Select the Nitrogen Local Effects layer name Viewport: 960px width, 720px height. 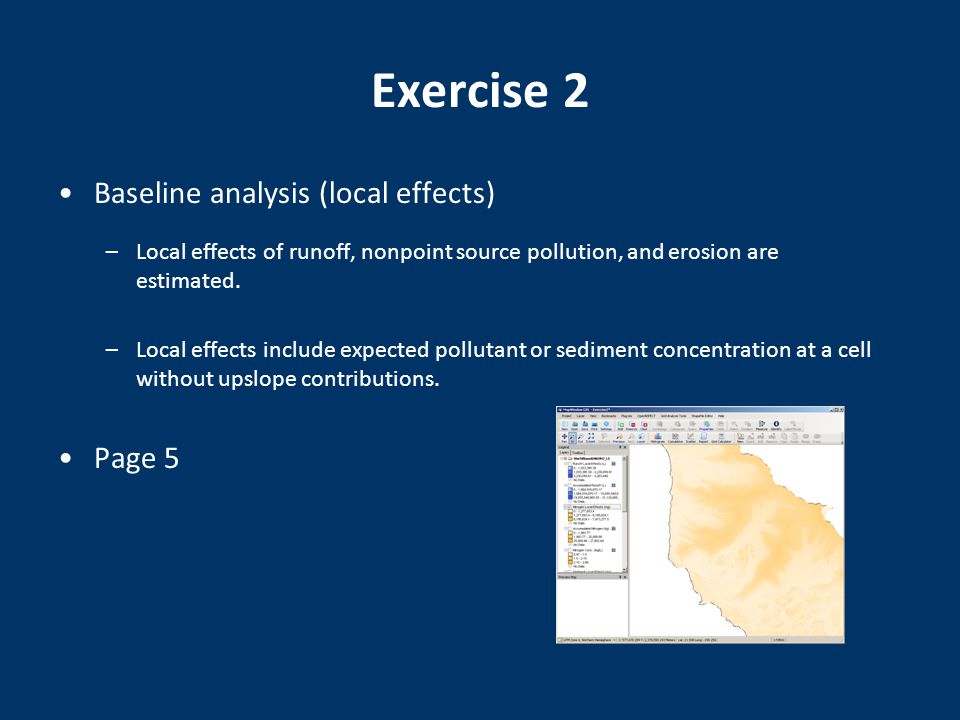[x=591, y=507]
